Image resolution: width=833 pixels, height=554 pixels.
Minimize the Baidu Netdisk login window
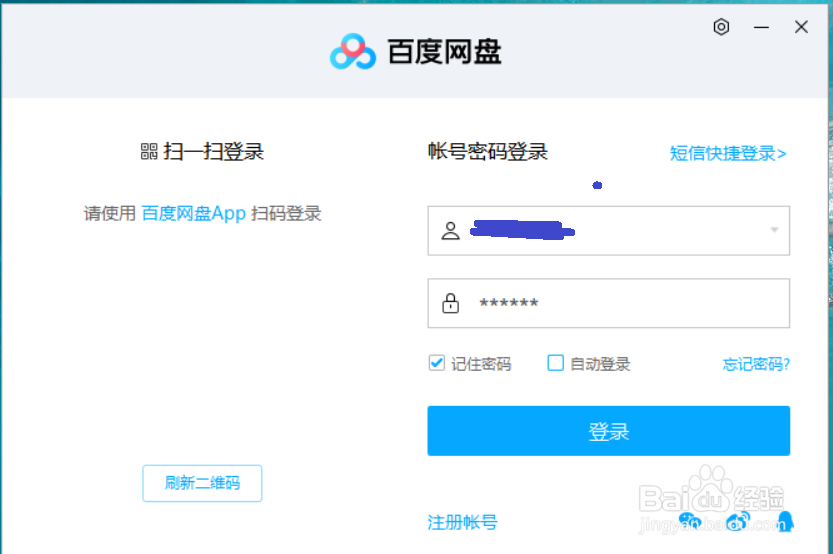[761, 27]
